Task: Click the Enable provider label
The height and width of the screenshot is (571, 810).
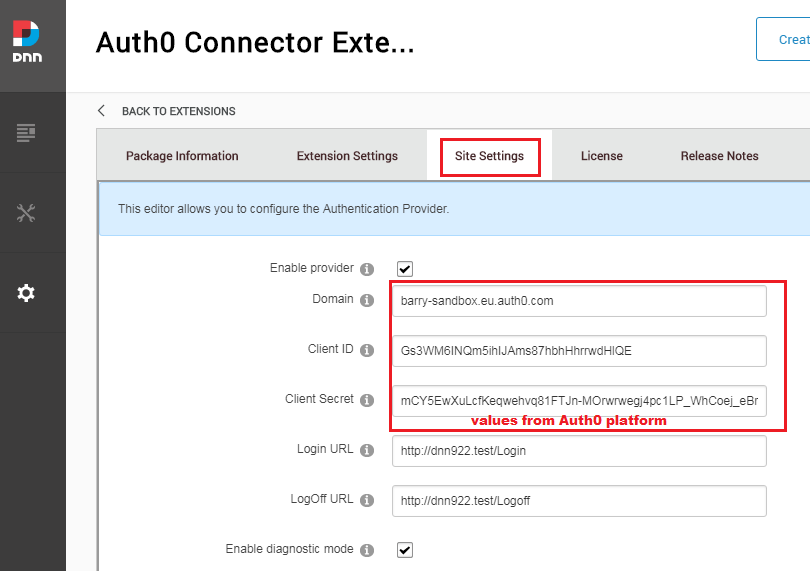Action: pos(311,268)
